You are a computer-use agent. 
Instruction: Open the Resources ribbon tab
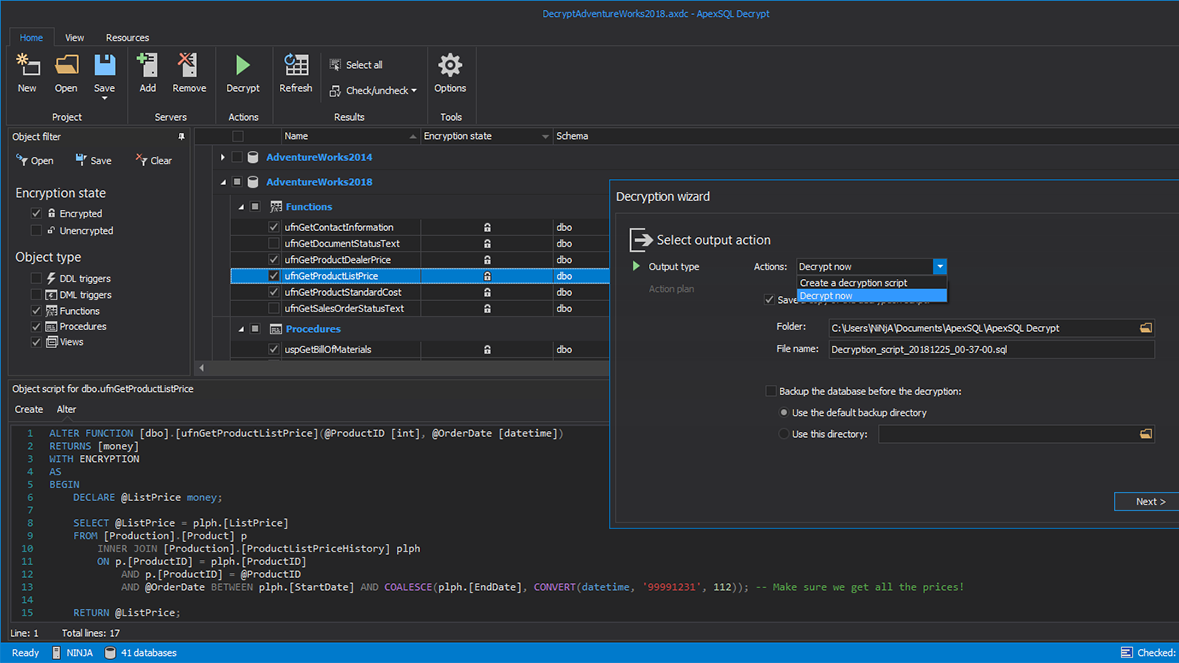(127, 38)
